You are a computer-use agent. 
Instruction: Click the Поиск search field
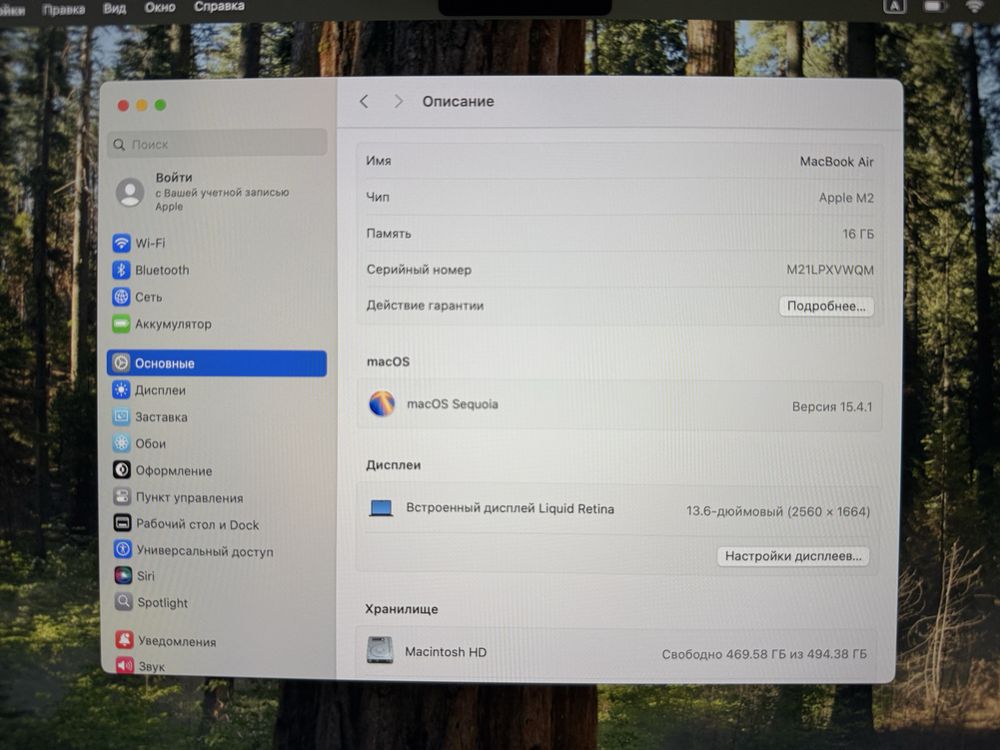point(217,145)
